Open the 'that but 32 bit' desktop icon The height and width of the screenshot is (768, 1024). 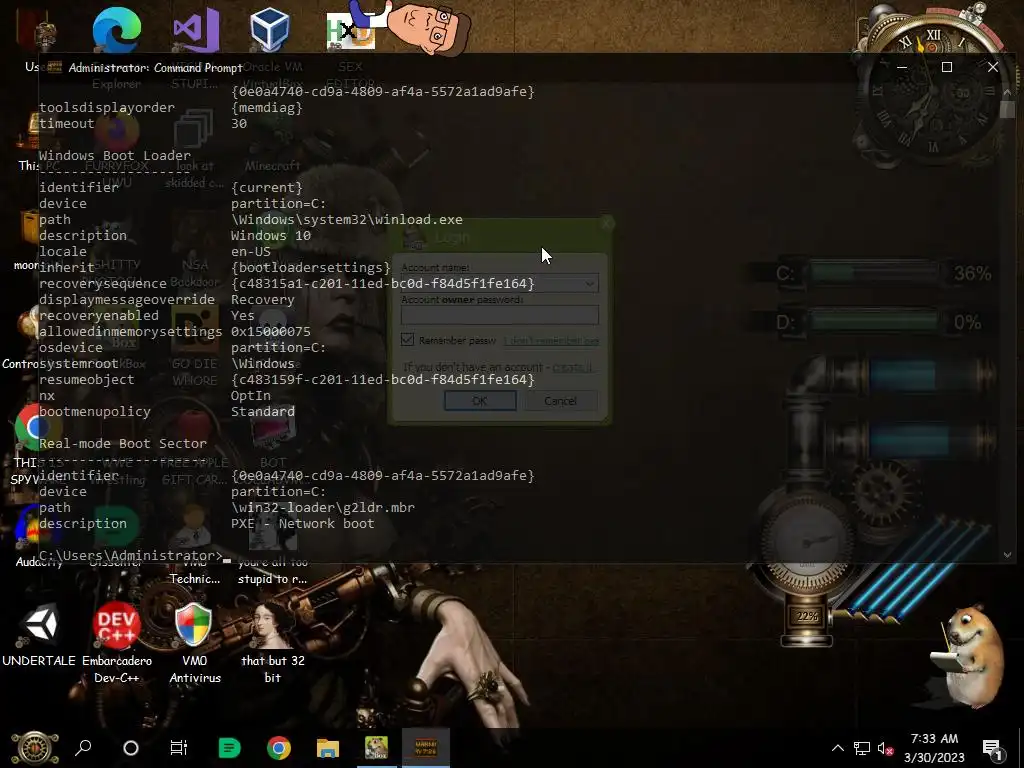click(272, 625)
